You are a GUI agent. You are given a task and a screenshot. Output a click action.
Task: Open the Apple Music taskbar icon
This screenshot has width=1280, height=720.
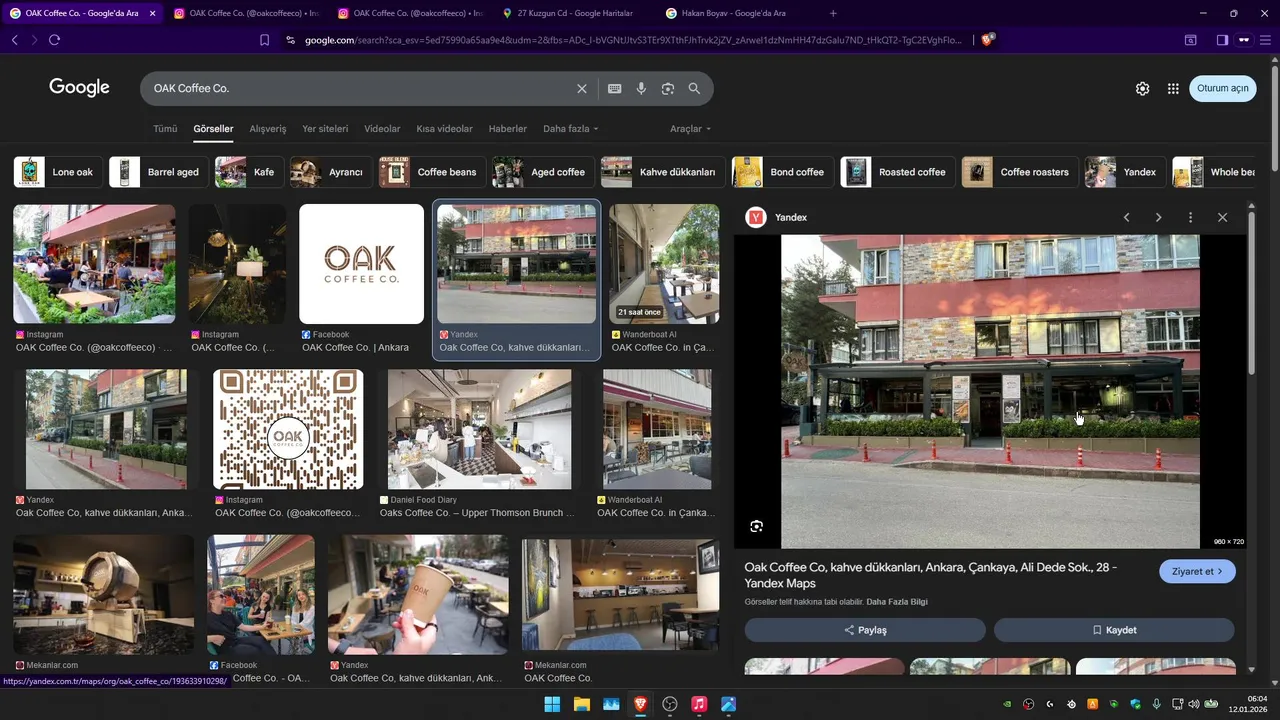click(699, 704)
